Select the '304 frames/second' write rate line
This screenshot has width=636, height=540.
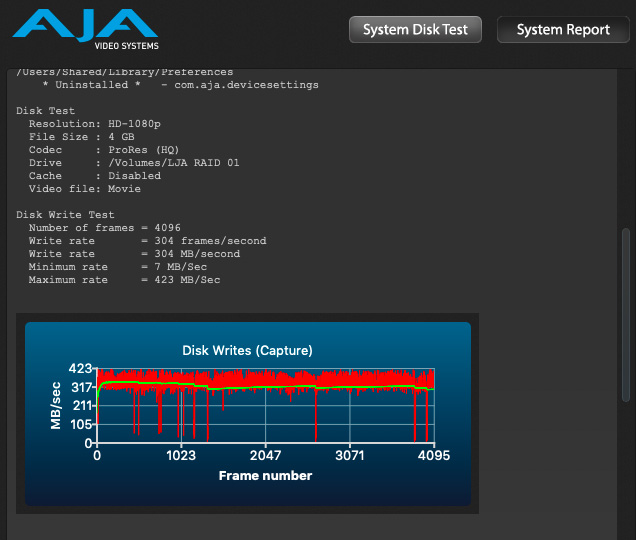tap(148, 241)
